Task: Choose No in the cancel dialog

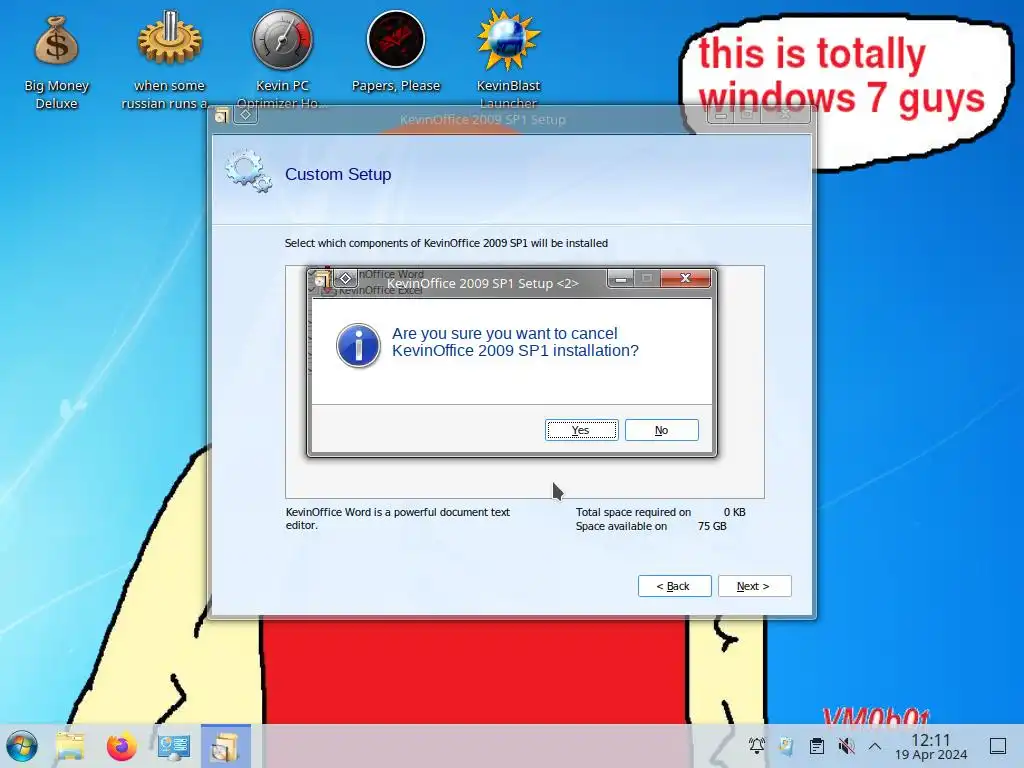Action: (662, 430)
